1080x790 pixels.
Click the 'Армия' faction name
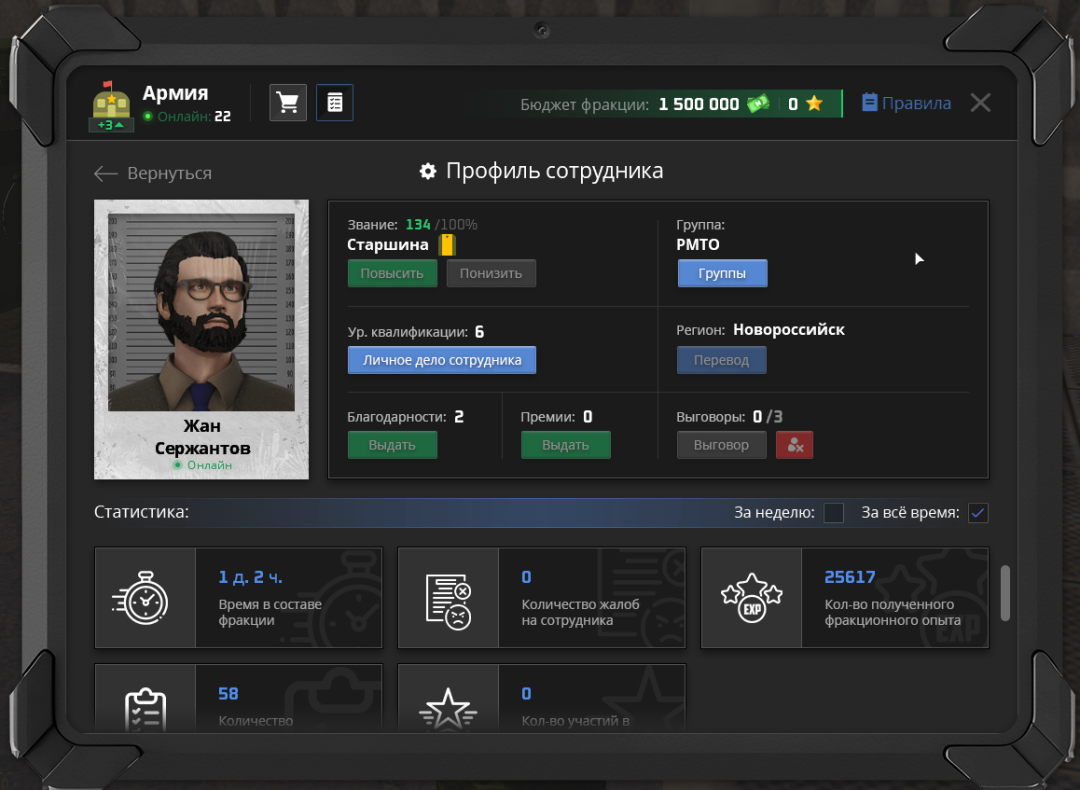(175, 93)
